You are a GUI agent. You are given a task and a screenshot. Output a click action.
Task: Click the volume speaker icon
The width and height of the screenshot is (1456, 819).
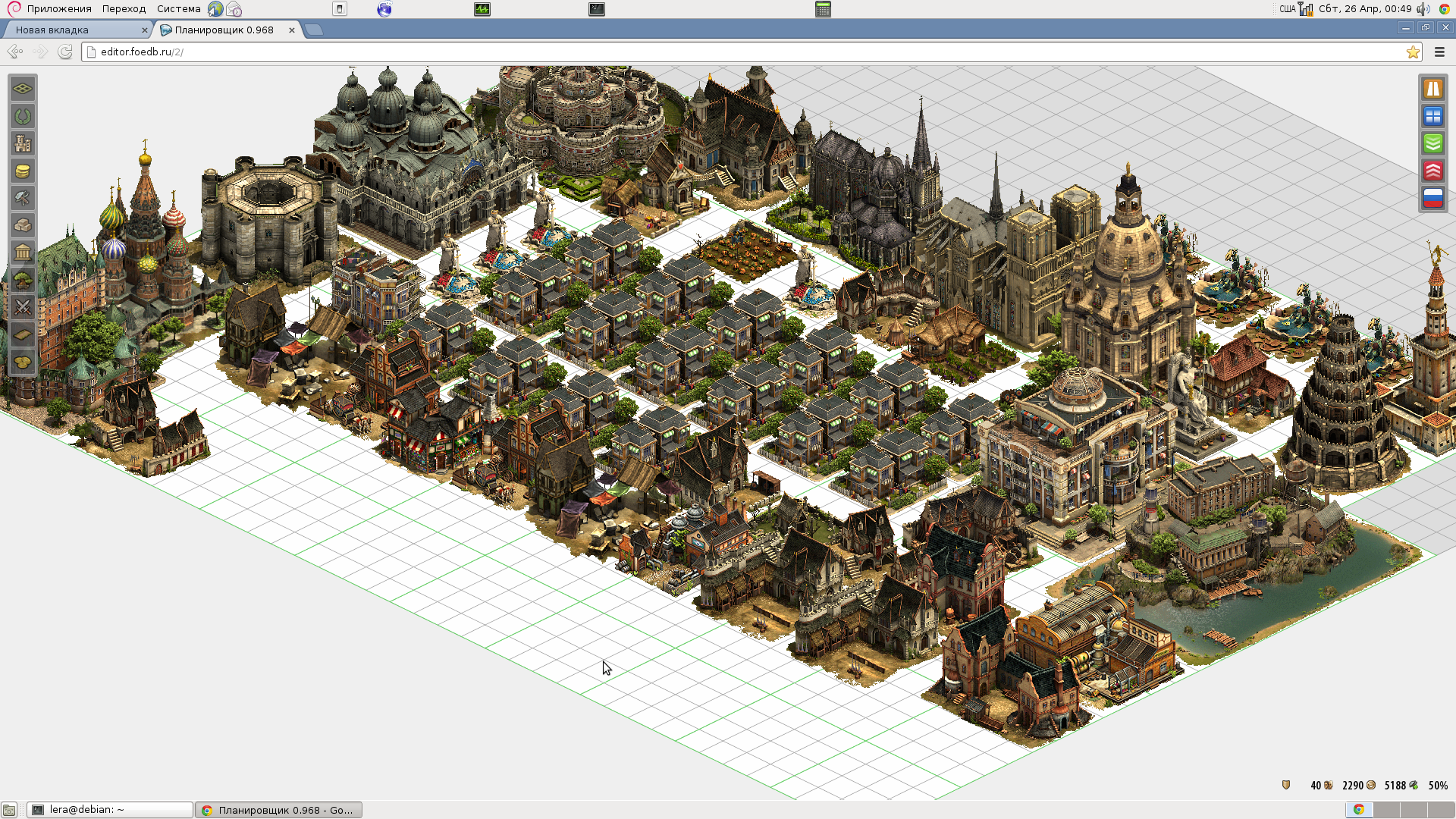pyautogui.click(x=1423, y=9)
